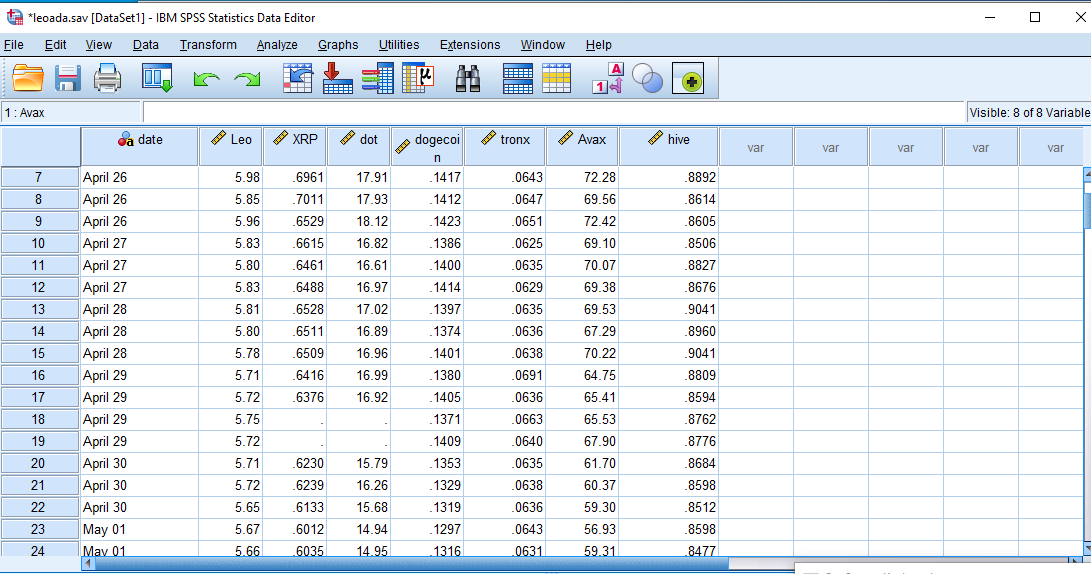The height and width of the screenshot is (574, 1091).
Task: Click the first empty var column header
Action: pyautogui.click(x=756, y=147)
